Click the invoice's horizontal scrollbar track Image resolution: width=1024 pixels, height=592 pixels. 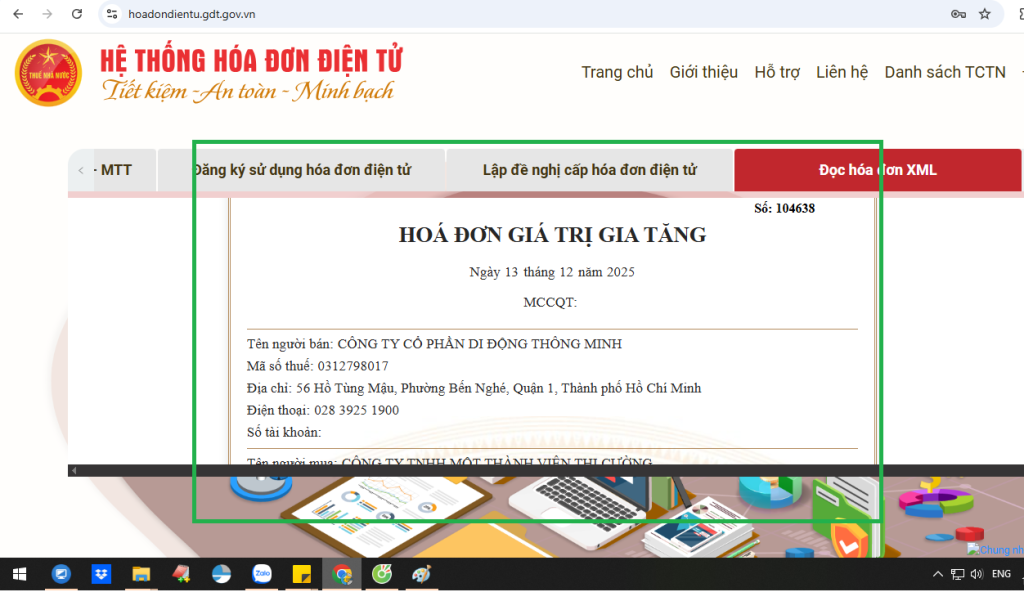[x=549, y=470]
